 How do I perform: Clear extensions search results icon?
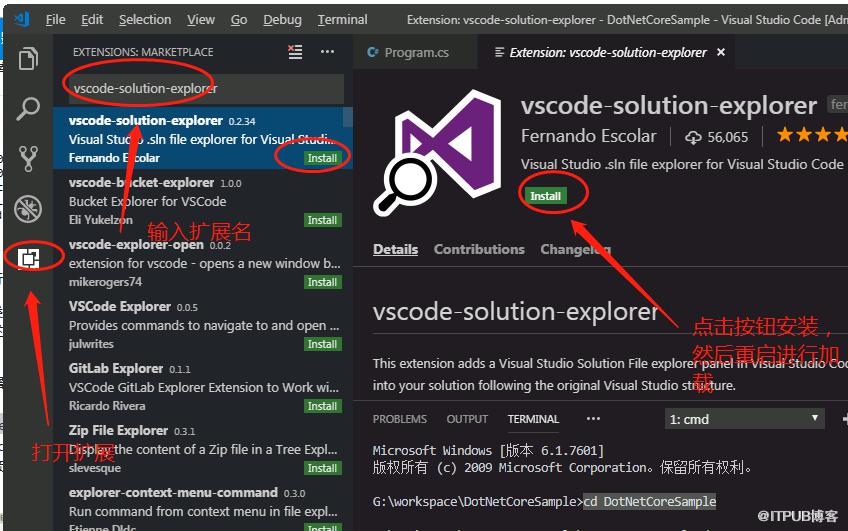click(295, 52)
